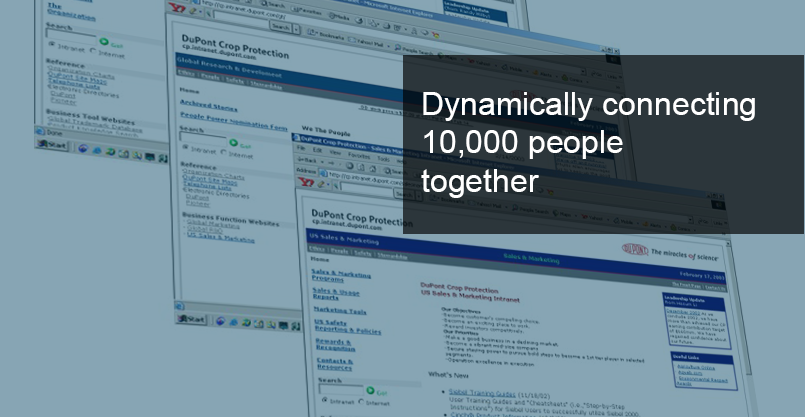Click Start button on middle window's taskbar
This screenshot has height=417, width=805.
point(191,319)
